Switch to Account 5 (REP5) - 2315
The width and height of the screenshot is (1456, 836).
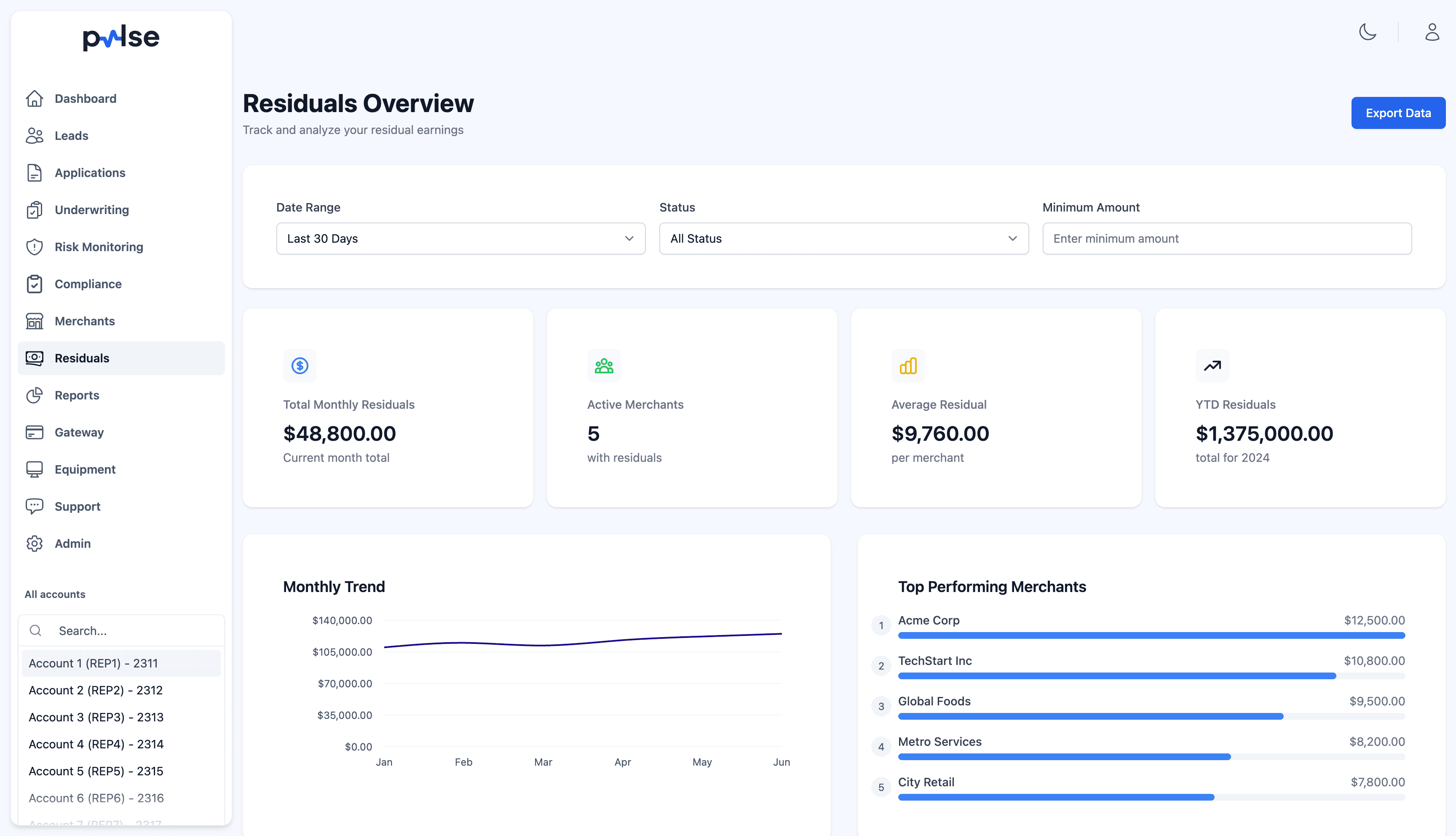(x=96, y=771)
